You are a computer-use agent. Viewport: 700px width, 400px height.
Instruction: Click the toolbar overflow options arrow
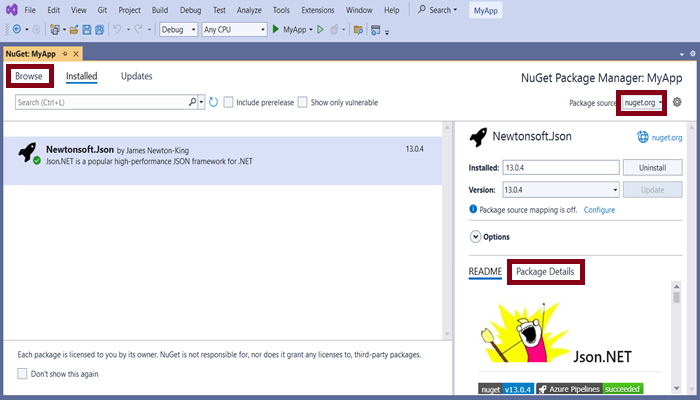tap(387, 32)
